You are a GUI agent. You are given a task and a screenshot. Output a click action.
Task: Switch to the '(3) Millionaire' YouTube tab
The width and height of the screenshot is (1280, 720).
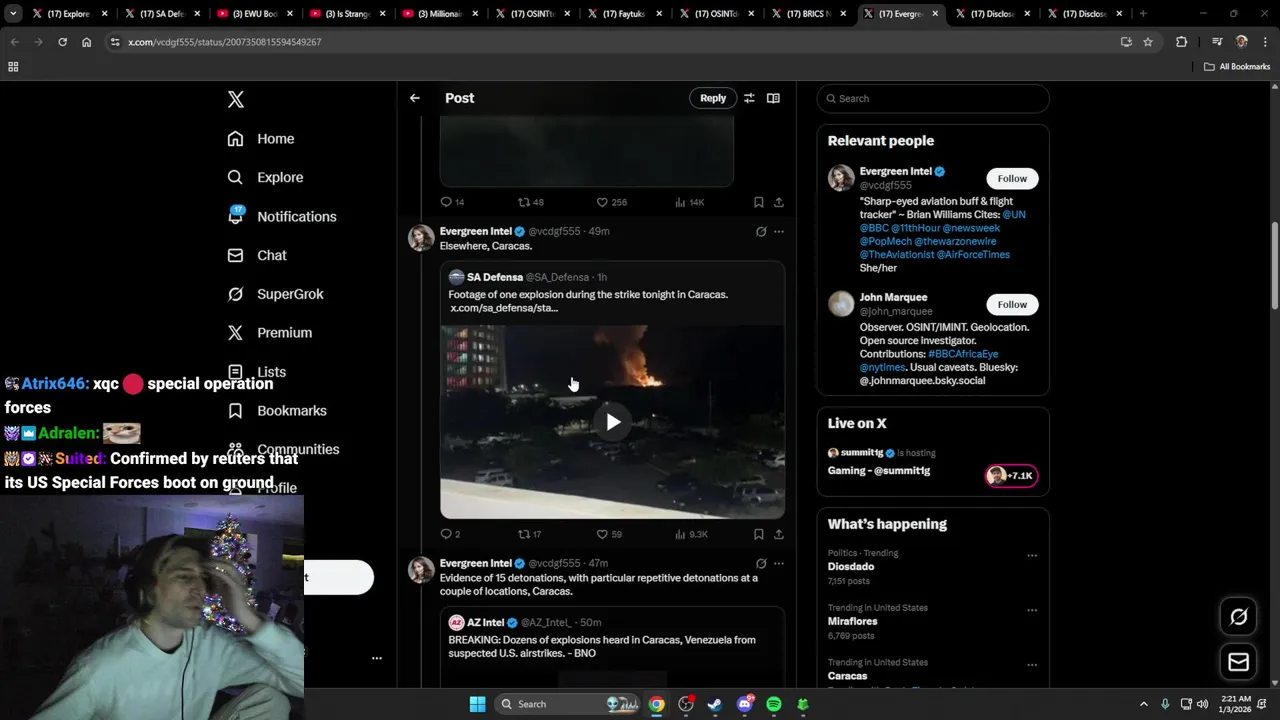(439, 14)
